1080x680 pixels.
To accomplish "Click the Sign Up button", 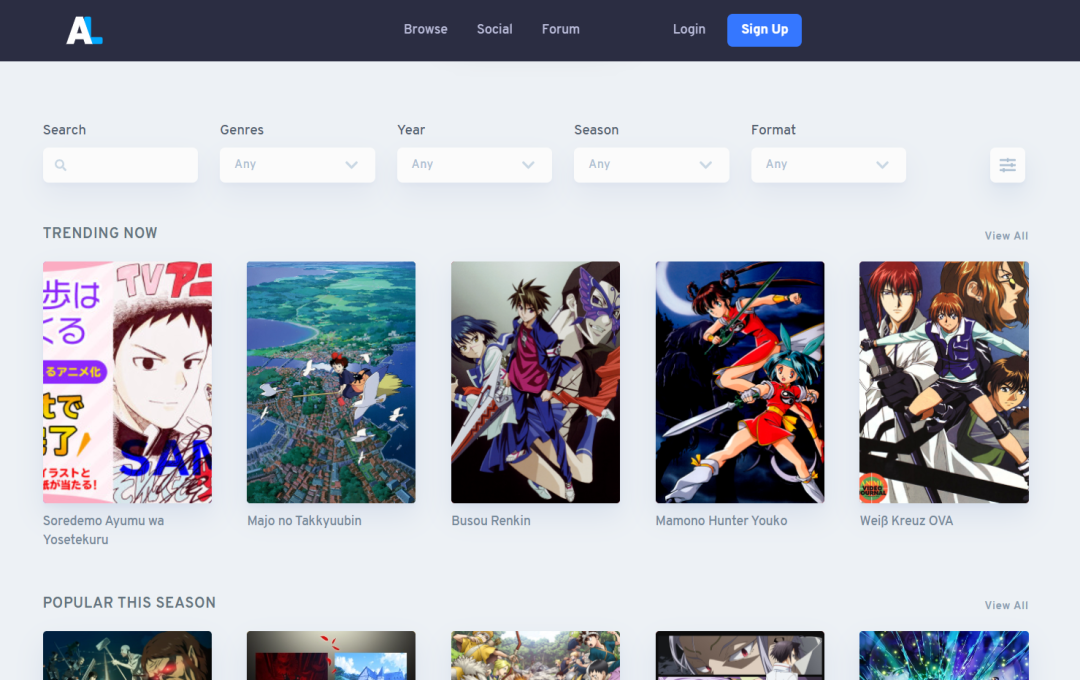I will pos(765,30).
